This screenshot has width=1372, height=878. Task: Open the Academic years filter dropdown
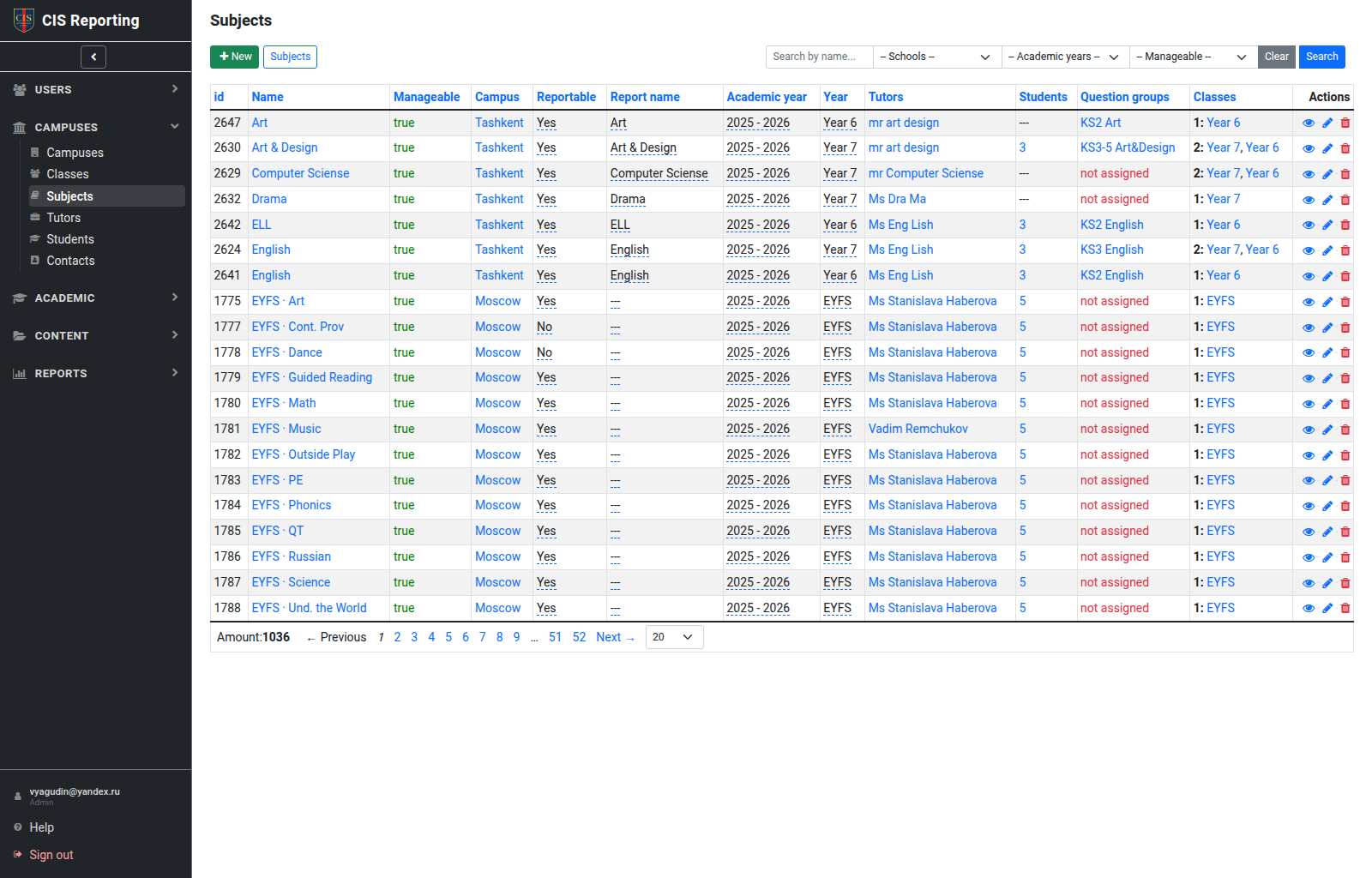point(1065,57)
